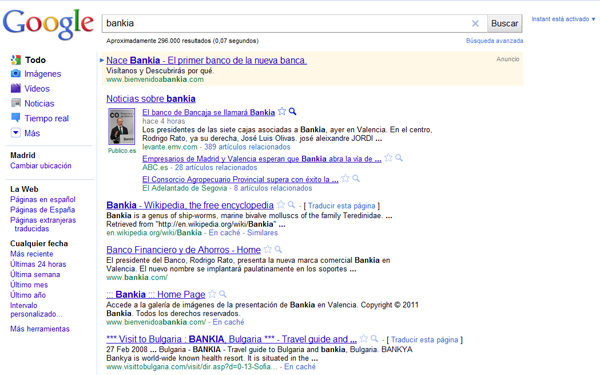Star the 'Empresarios de Madrid y Valencia' result

tap(388, 158)
